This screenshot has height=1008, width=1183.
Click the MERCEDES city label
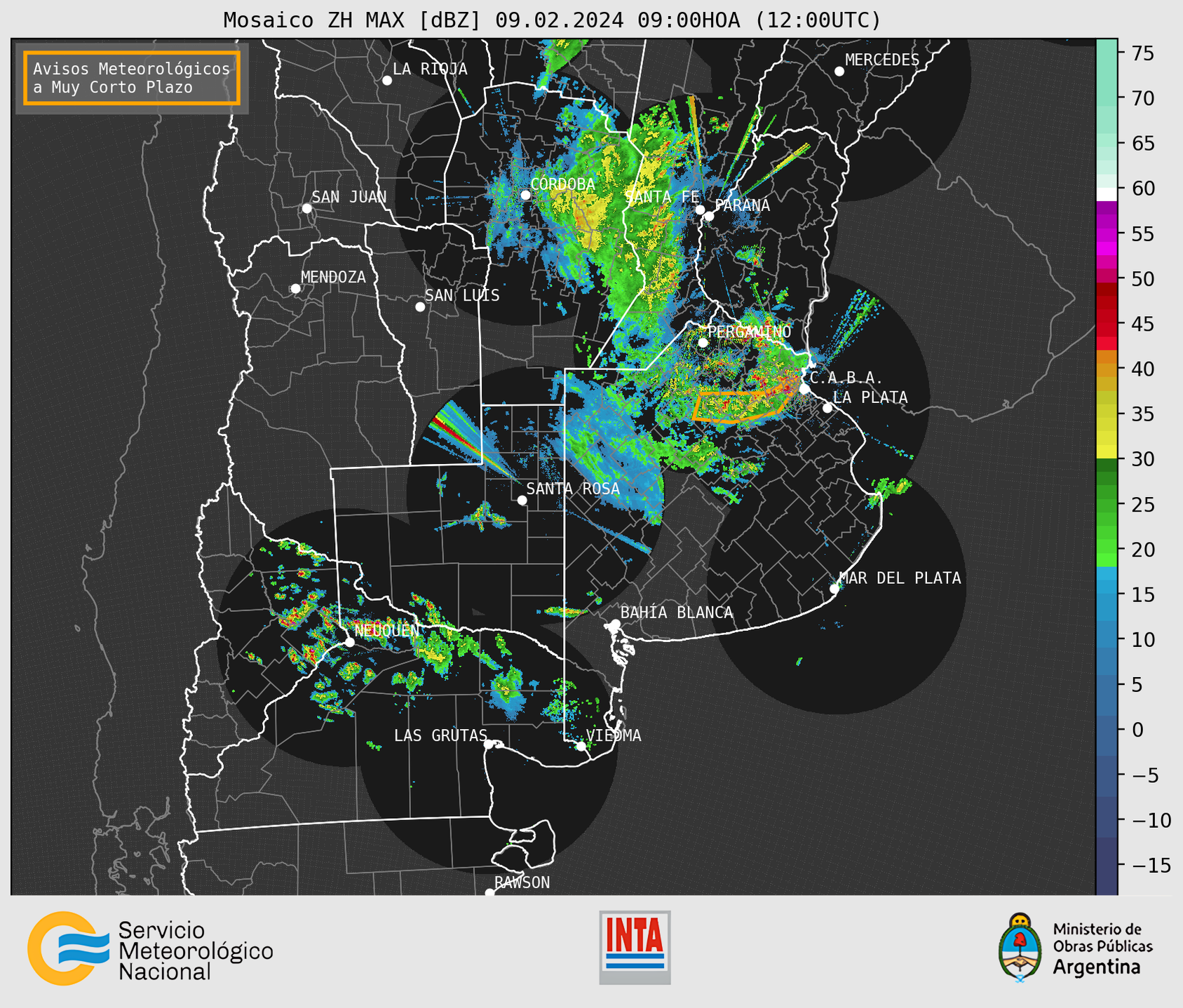(x=881, y=60)
